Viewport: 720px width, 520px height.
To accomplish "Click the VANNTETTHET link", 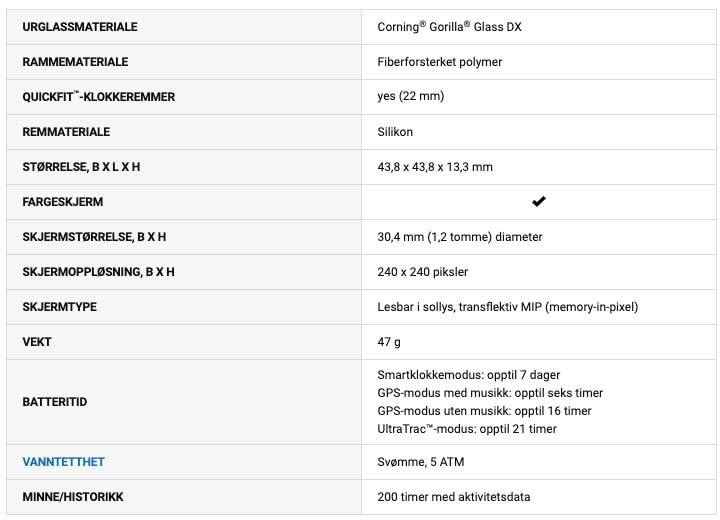I will [x=63, y=462].
